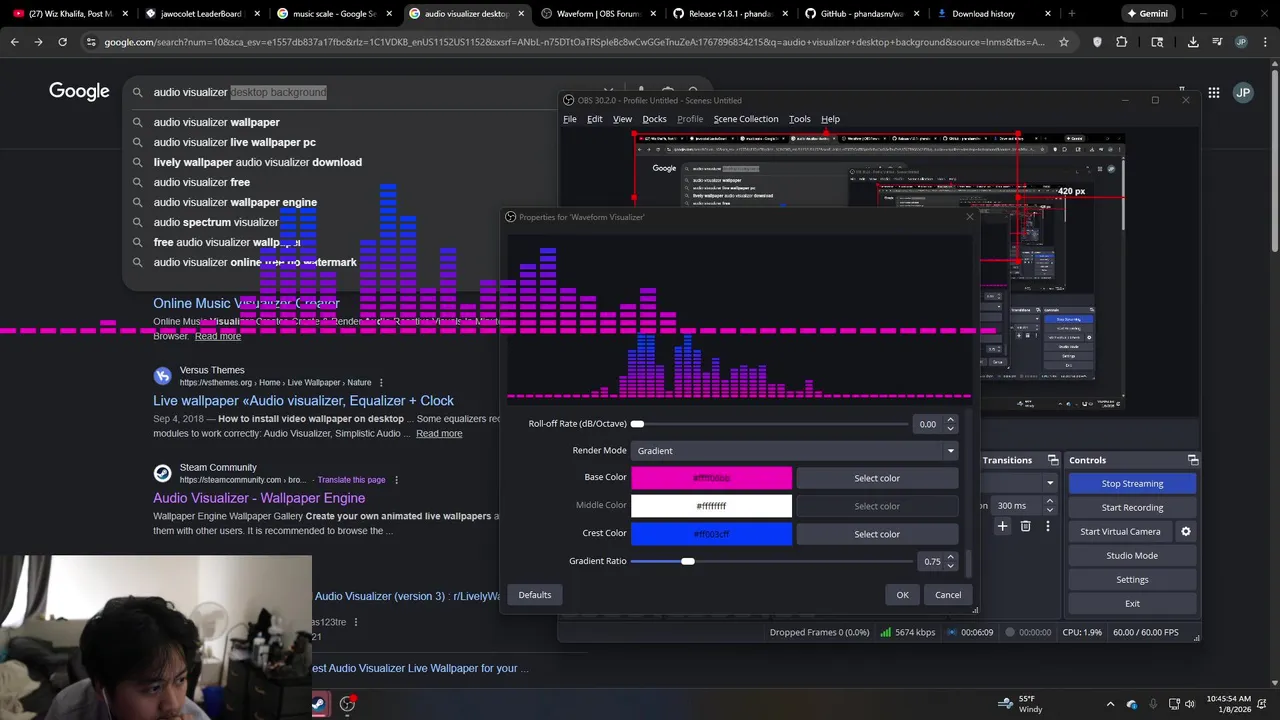This screenshot has height=720, width=1280.
Task: Open the OBS Tools menu
Action: click(799, 119)
